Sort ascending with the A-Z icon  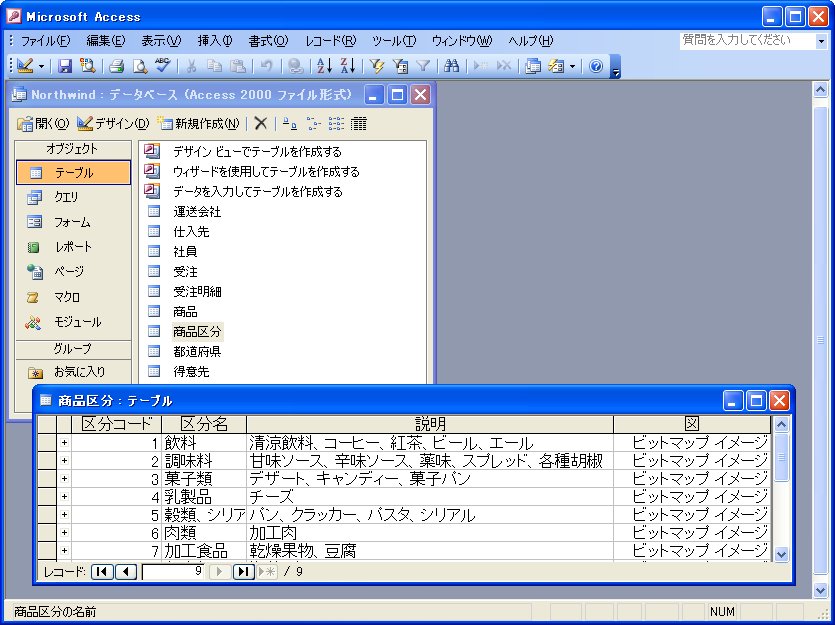tap(324, 66)
